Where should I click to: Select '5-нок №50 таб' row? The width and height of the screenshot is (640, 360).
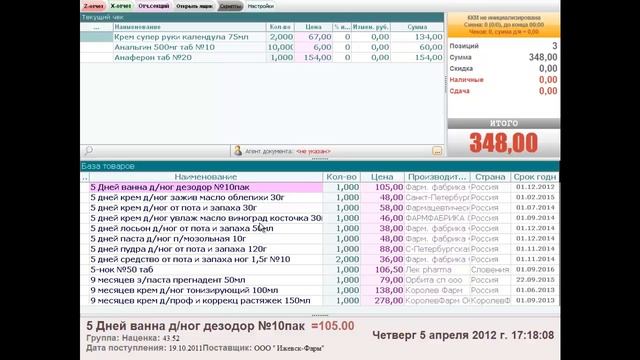[320, 269]
